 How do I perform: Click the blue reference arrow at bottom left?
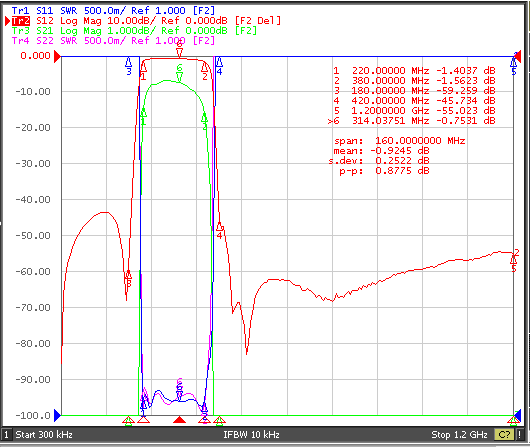(57, 415)
